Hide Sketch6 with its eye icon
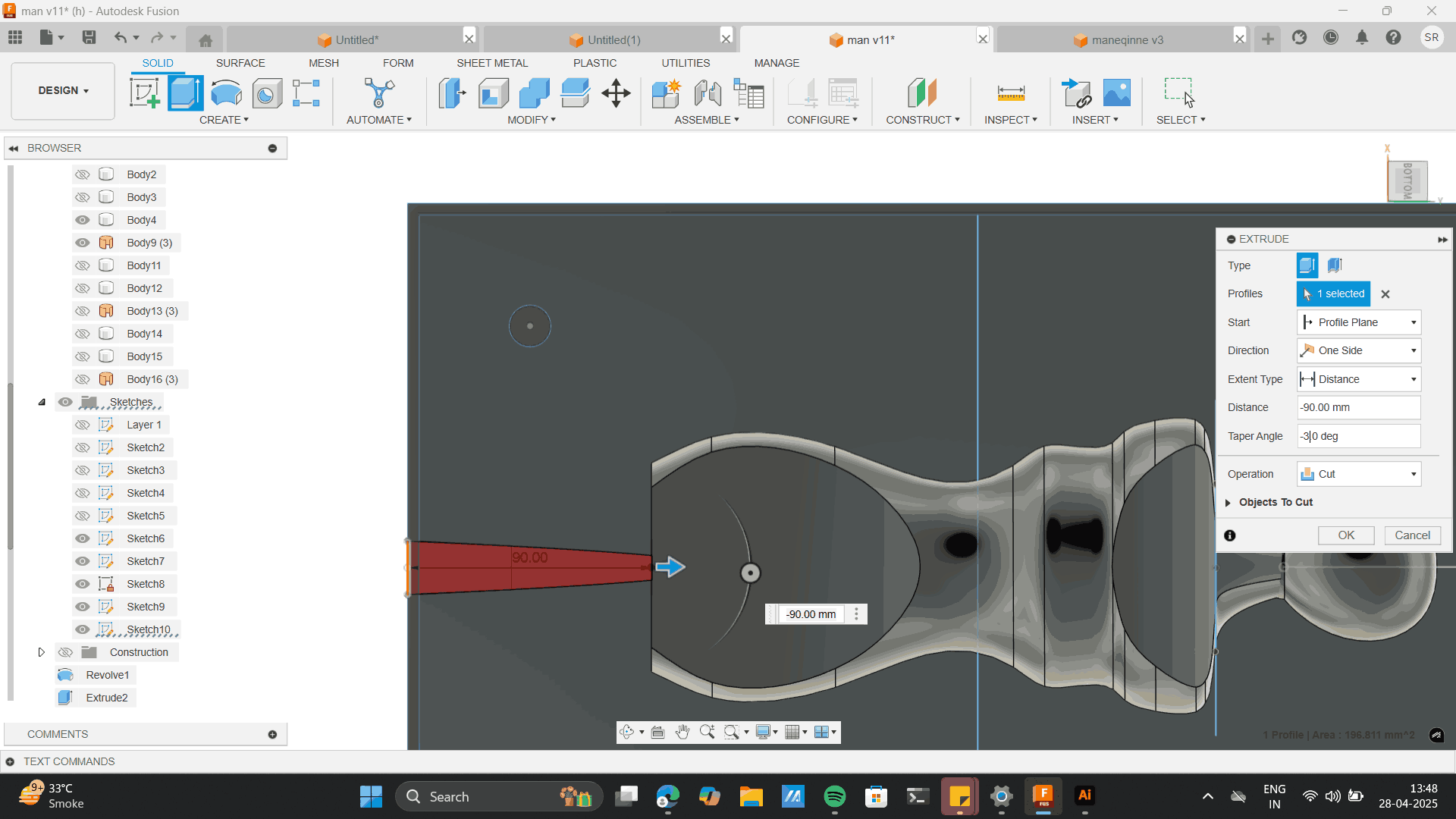 82,538
